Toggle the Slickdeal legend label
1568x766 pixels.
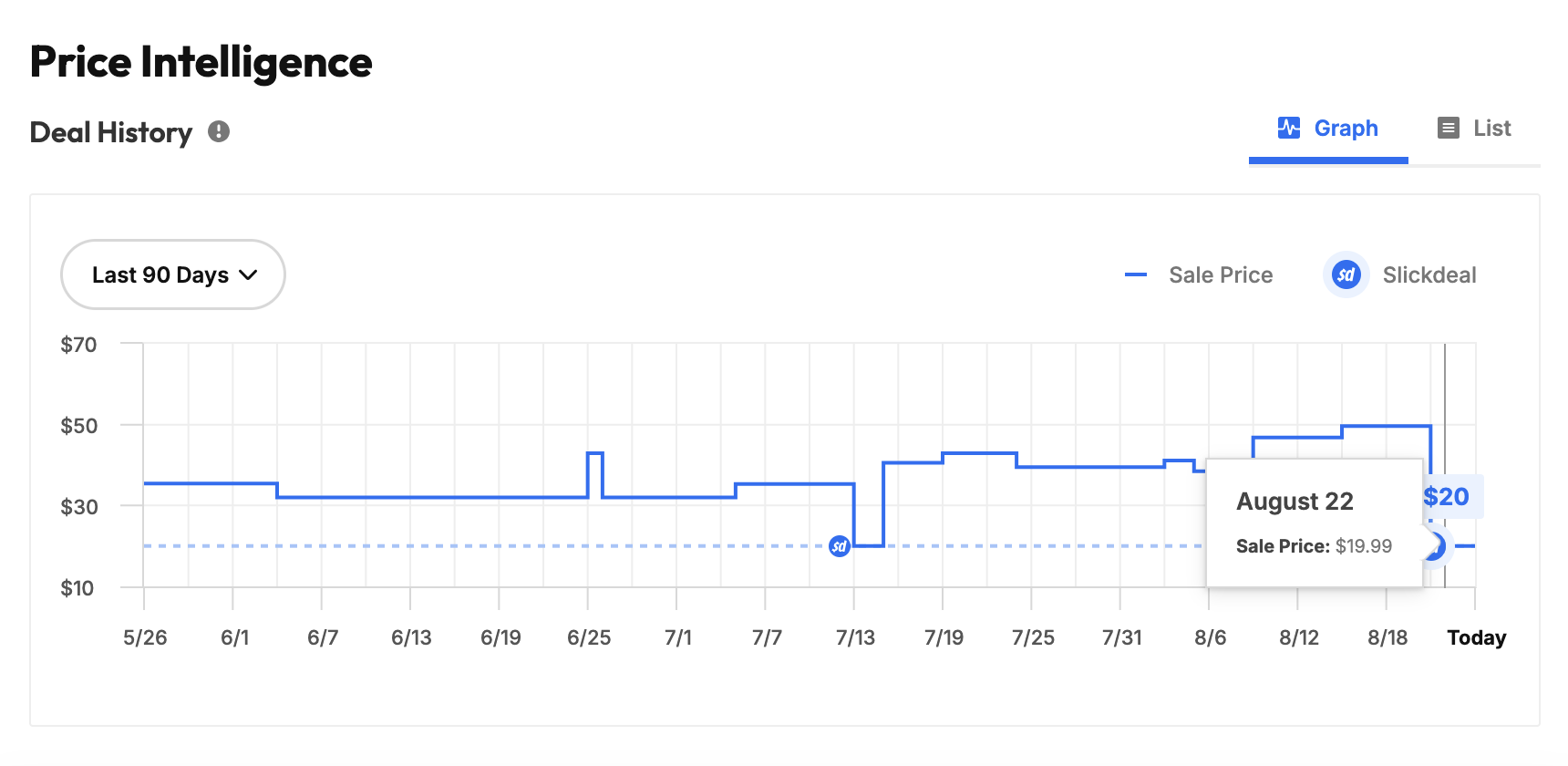pos(1429,274)
